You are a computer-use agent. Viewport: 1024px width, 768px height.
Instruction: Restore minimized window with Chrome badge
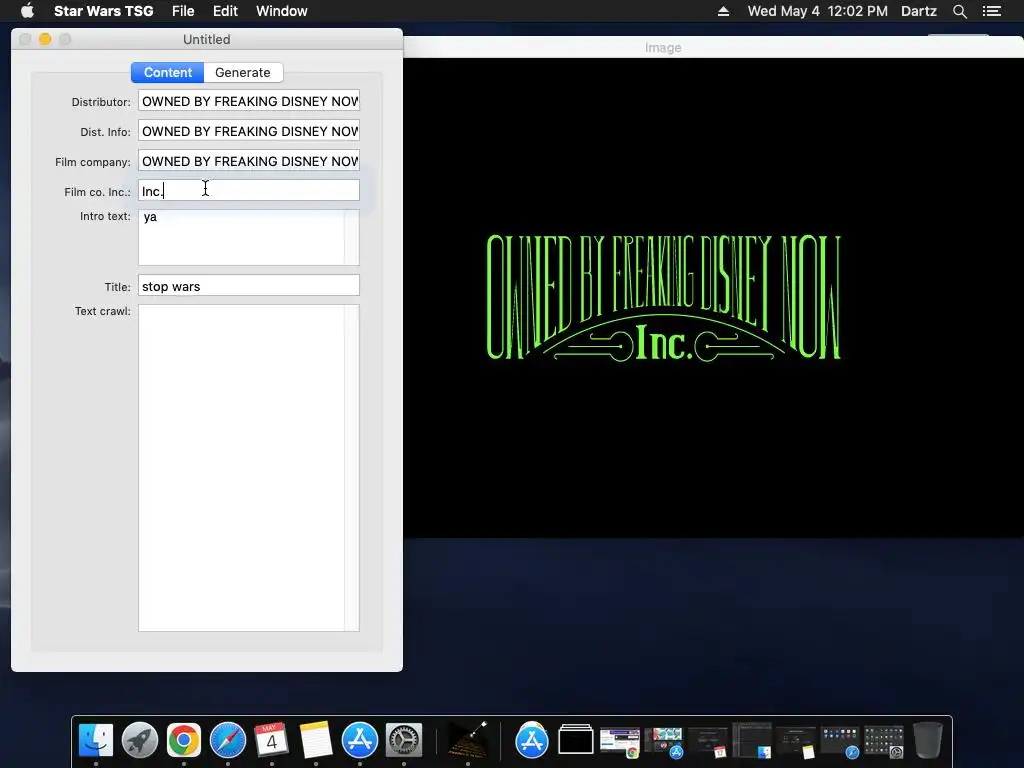point(620,742)
